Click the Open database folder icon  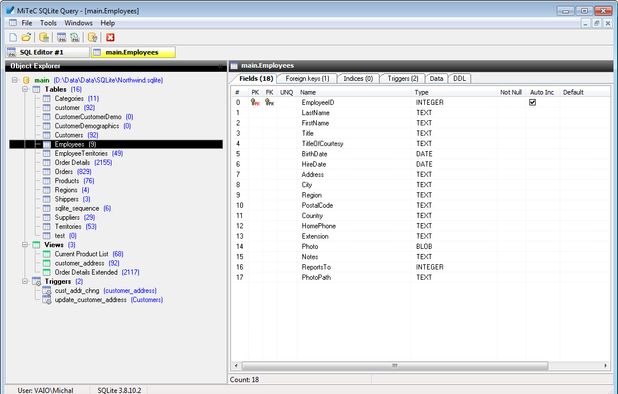click(x=26, y=37)
